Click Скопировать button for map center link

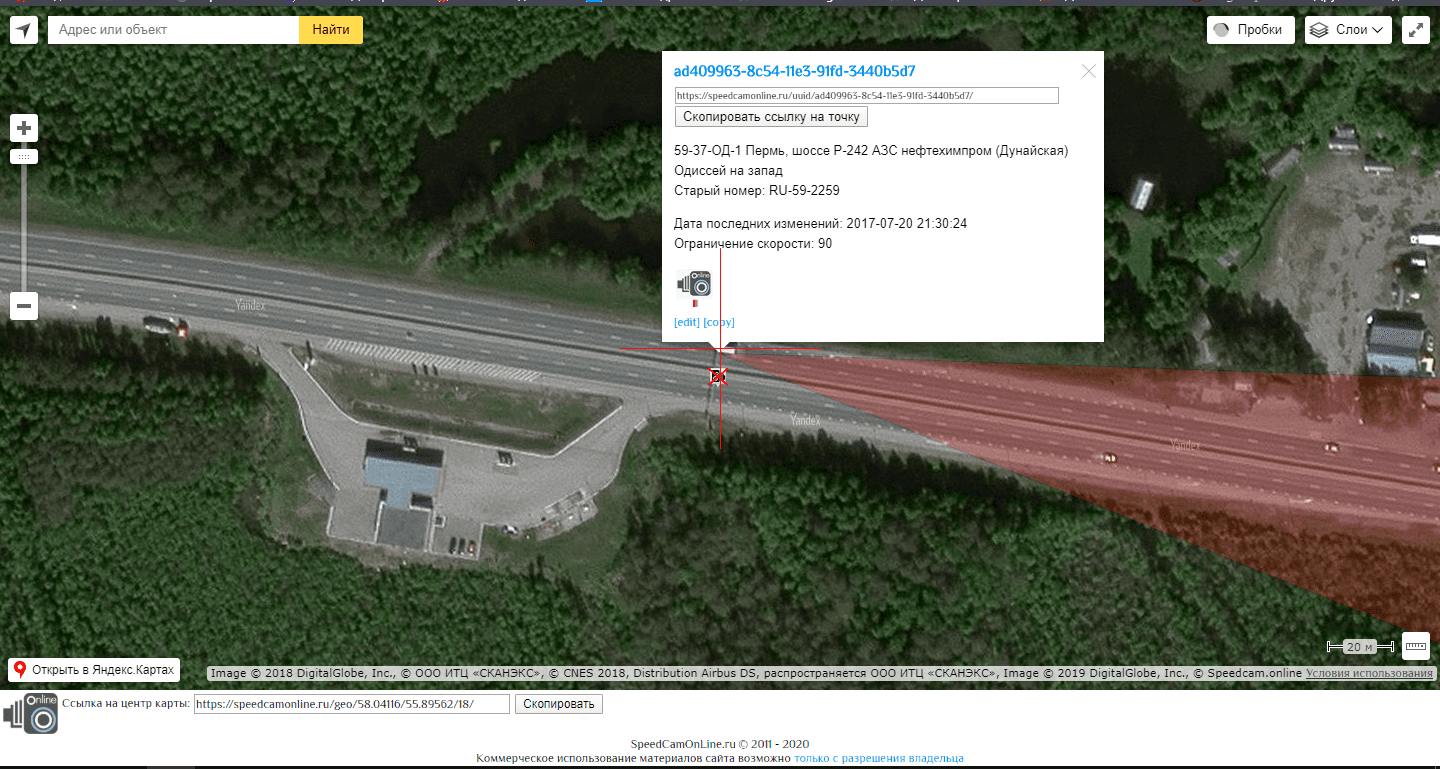[x=559, y=704]
